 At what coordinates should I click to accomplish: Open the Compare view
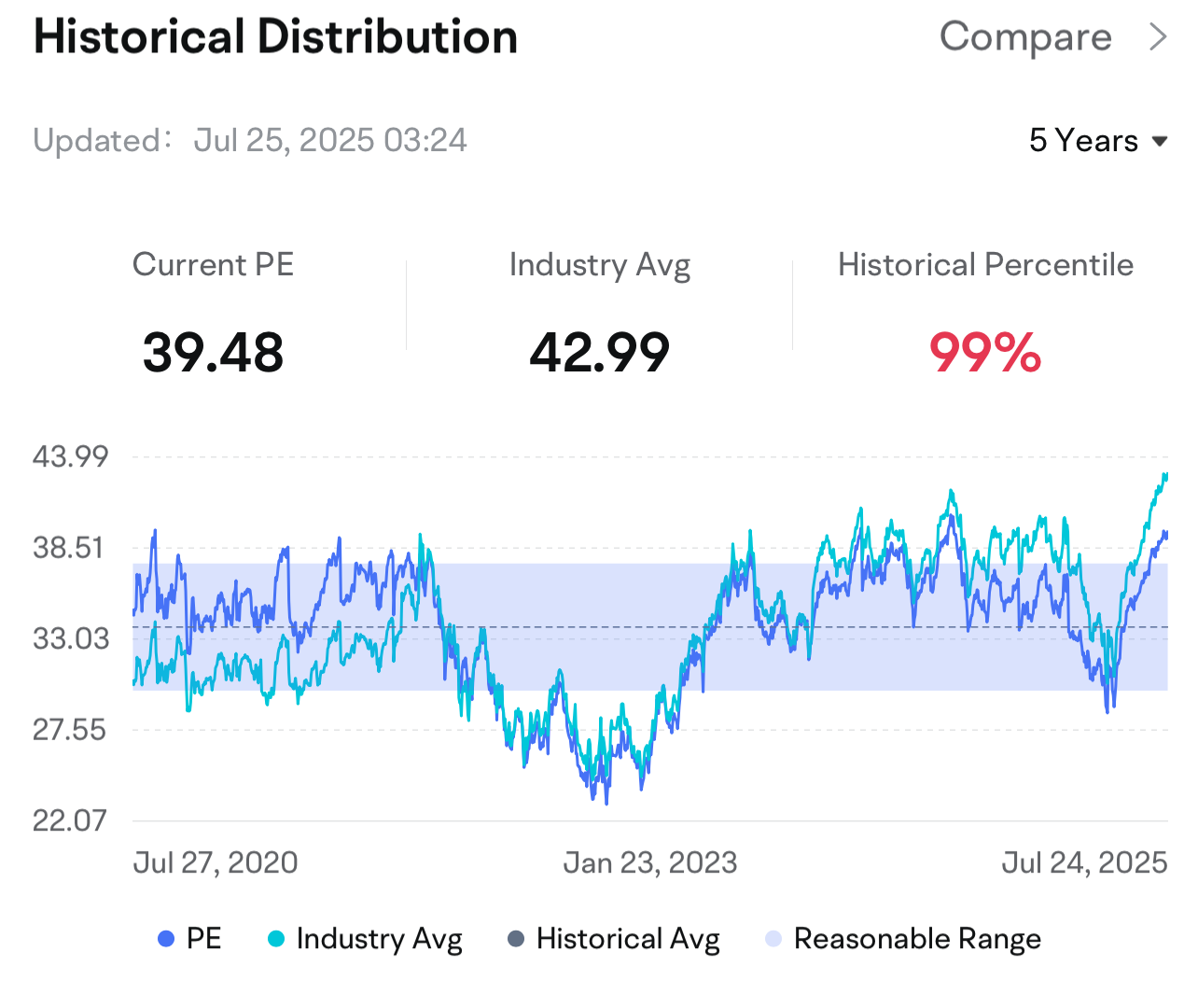[1025, 38]
